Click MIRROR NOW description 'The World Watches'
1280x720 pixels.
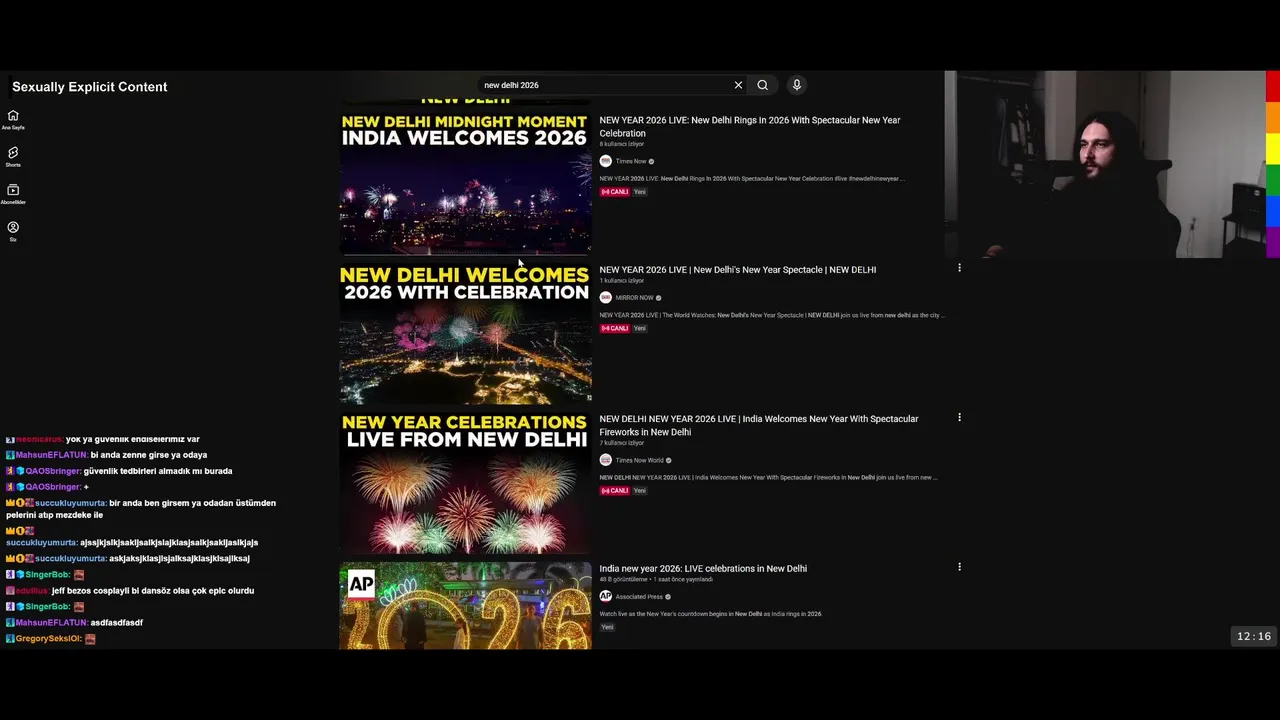point(772,315)
